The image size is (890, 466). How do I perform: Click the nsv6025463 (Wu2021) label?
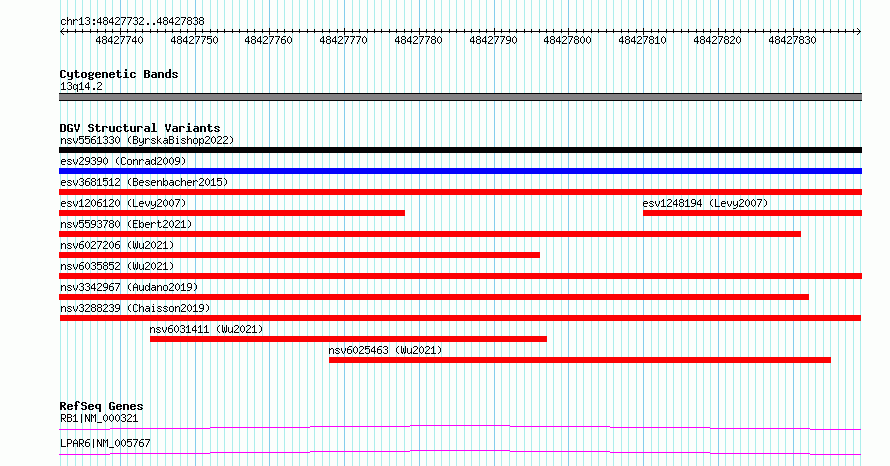pyautogui.click(x=385, y=350)
